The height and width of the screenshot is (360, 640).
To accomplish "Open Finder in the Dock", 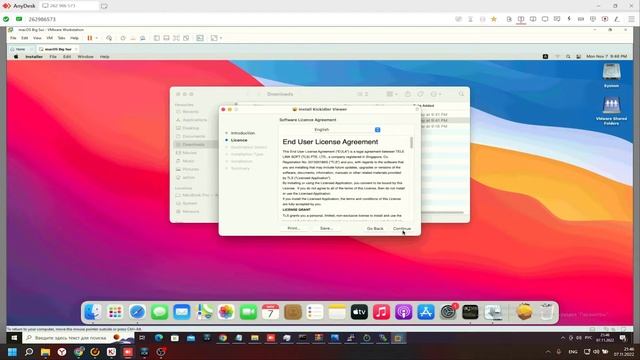I will point(93,312).
